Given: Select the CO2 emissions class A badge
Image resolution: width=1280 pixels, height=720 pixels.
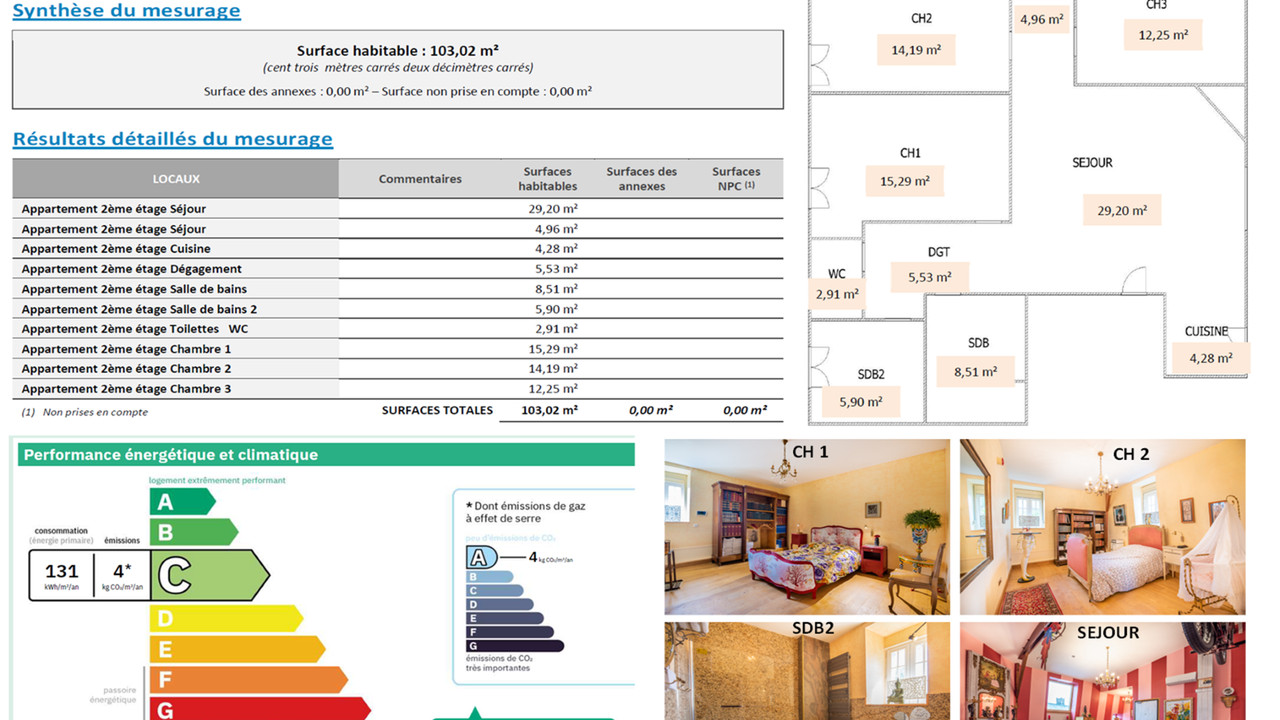Looking at the screenshot, I should 481,558.
